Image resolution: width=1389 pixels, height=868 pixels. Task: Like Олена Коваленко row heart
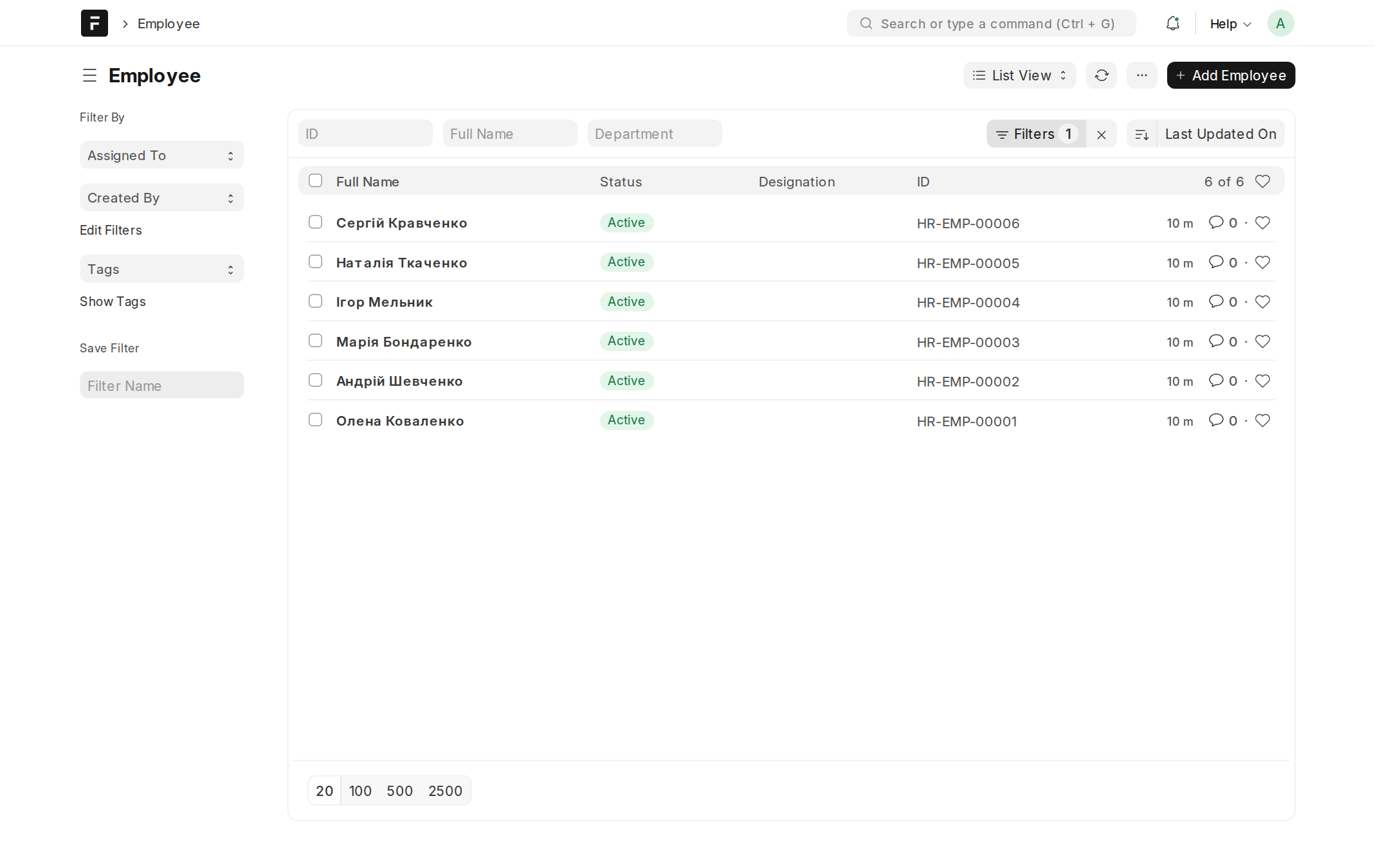(x=1262, y=420)
